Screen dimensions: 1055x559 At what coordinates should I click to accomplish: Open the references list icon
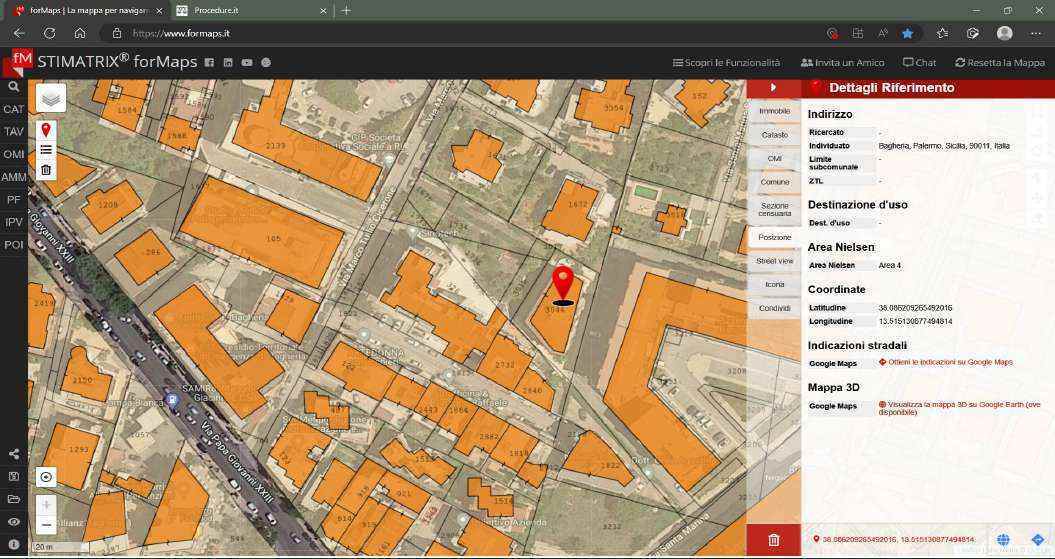pos(46,150)
